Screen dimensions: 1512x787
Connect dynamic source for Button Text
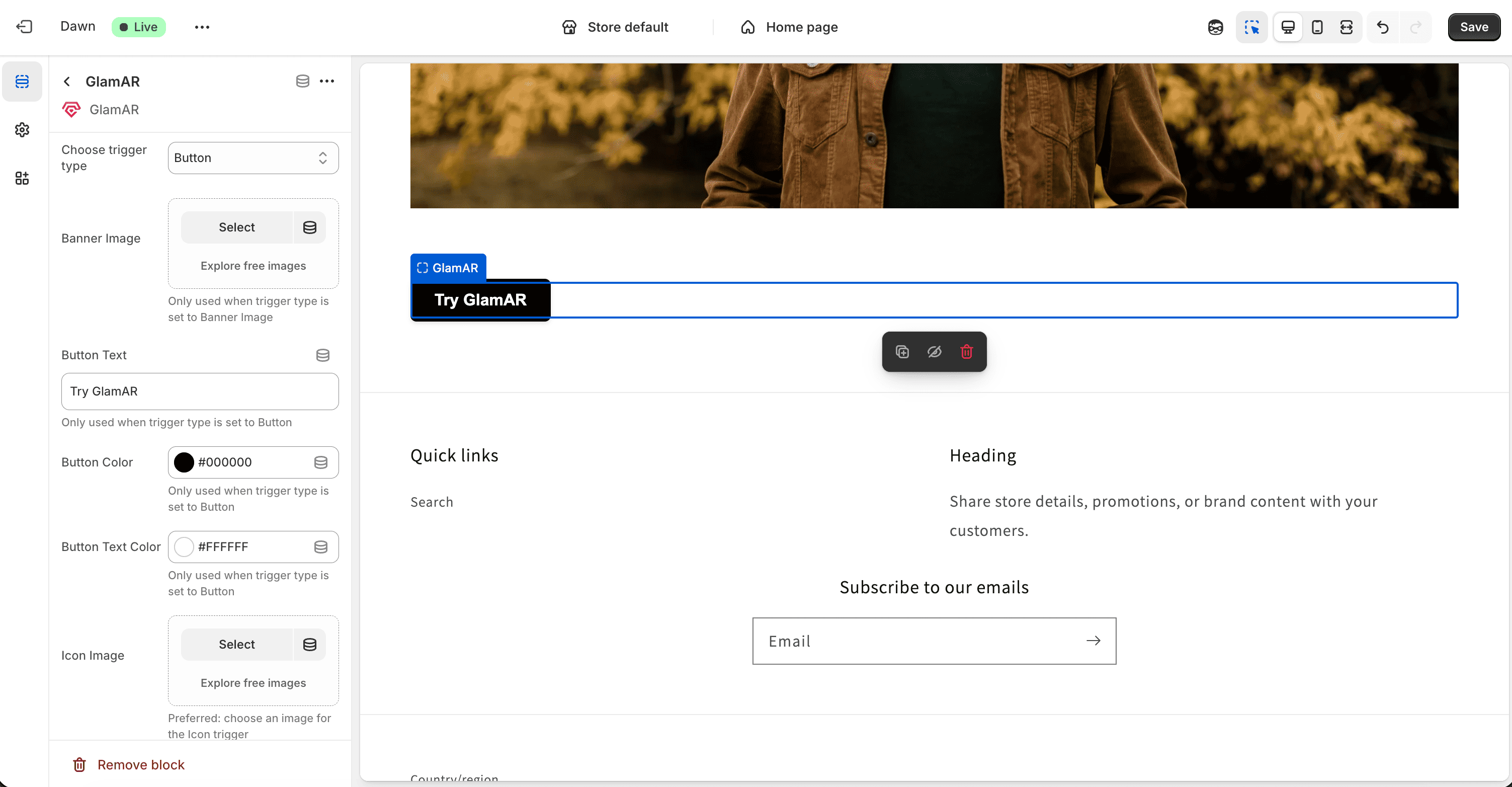[322, 355]
